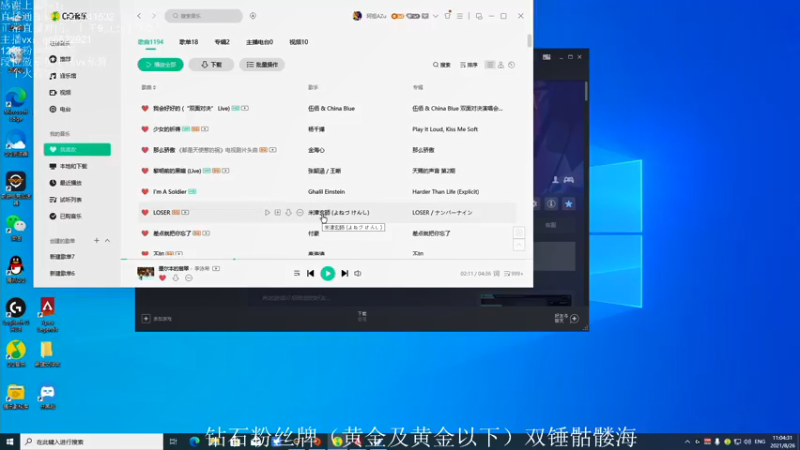The image size is (800, 450).
Task: Change playback order mode icon
Action: [296, 273]
